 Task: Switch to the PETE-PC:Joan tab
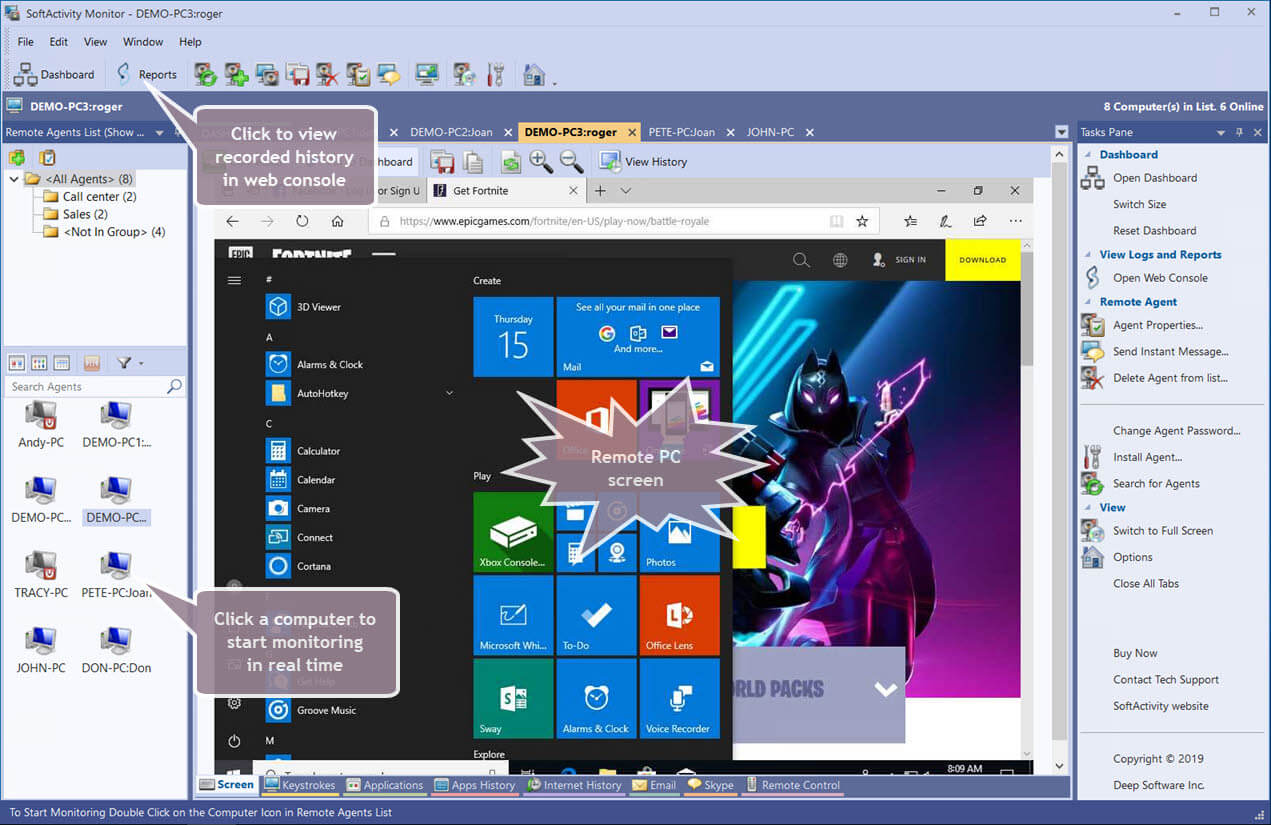coord(681,132)
